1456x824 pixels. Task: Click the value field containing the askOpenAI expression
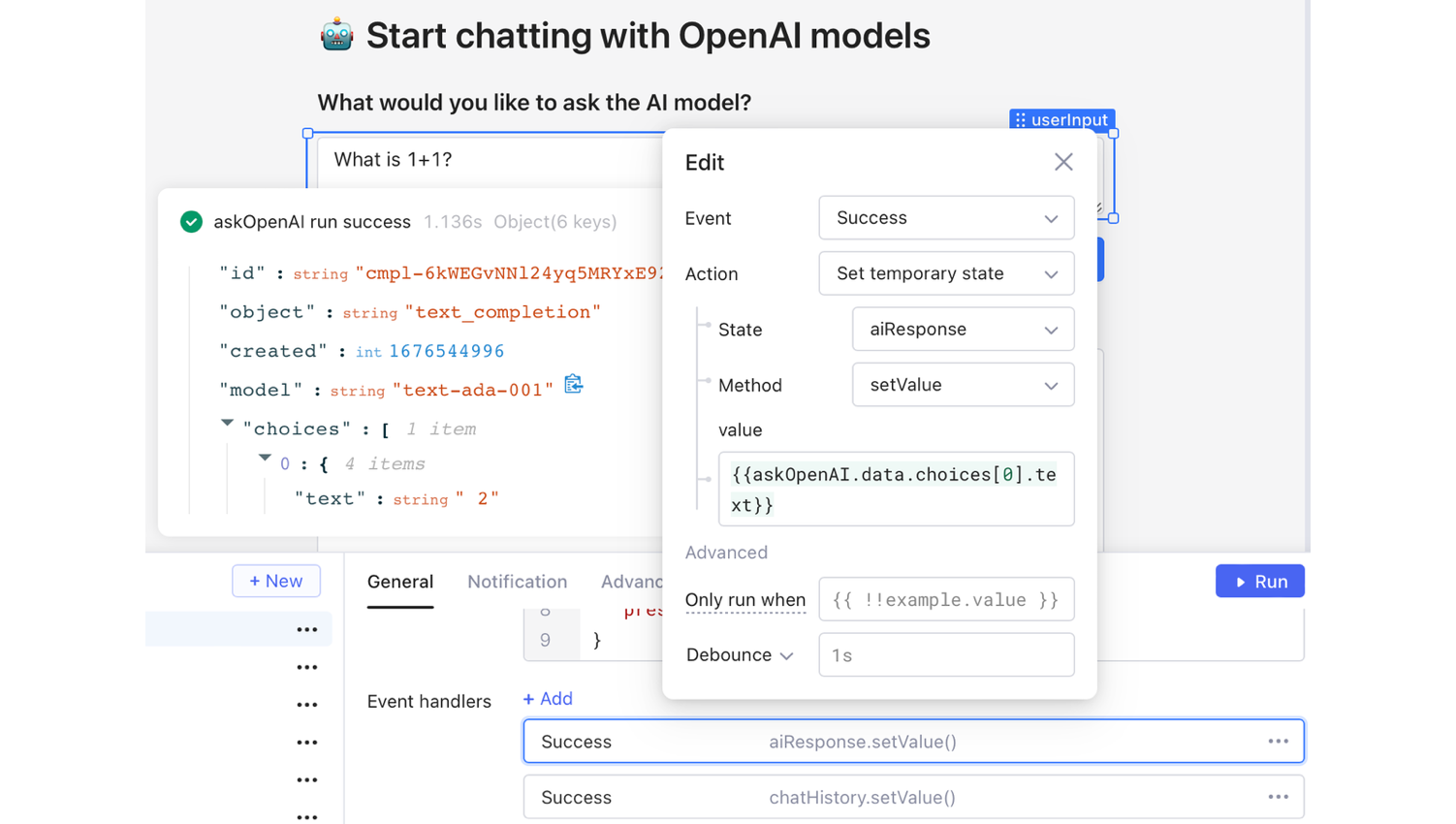point(896,489)
